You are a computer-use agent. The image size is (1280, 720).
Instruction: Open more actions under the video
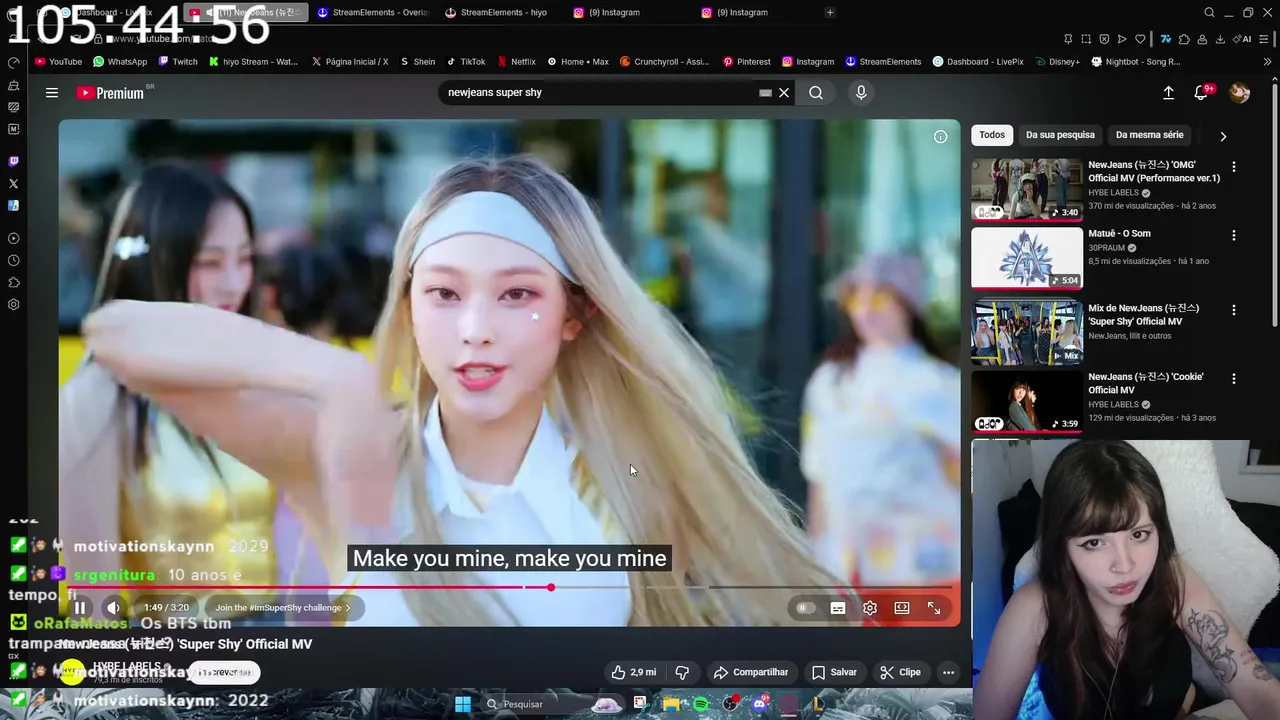(948, 672)
